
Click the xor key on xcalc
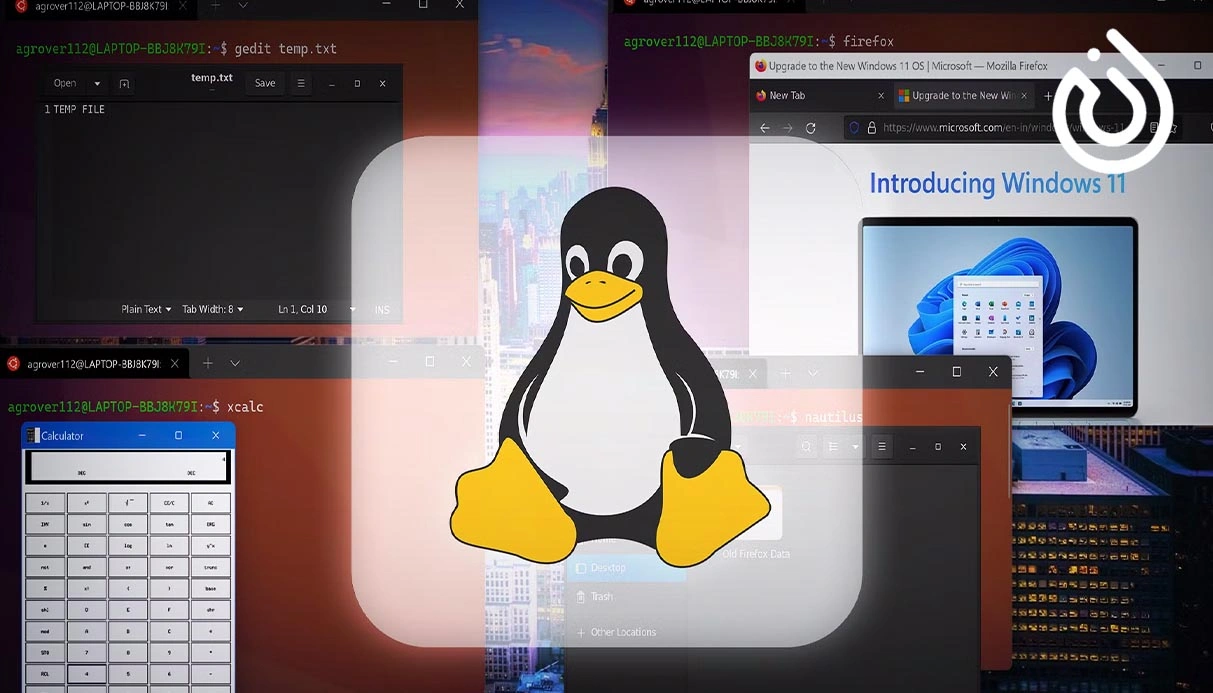pyautogui.click(x=169, y=567)
